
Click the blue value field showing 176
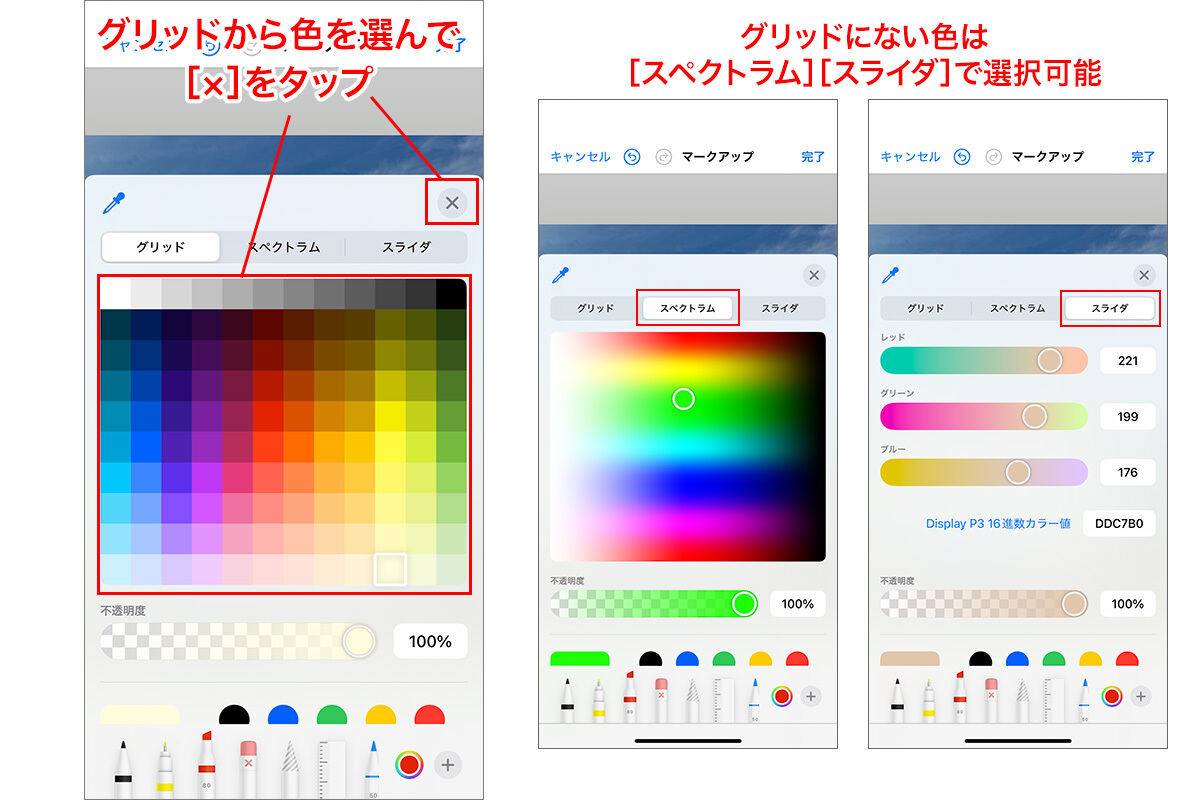pyautogui.click(x=1128, y=472)
